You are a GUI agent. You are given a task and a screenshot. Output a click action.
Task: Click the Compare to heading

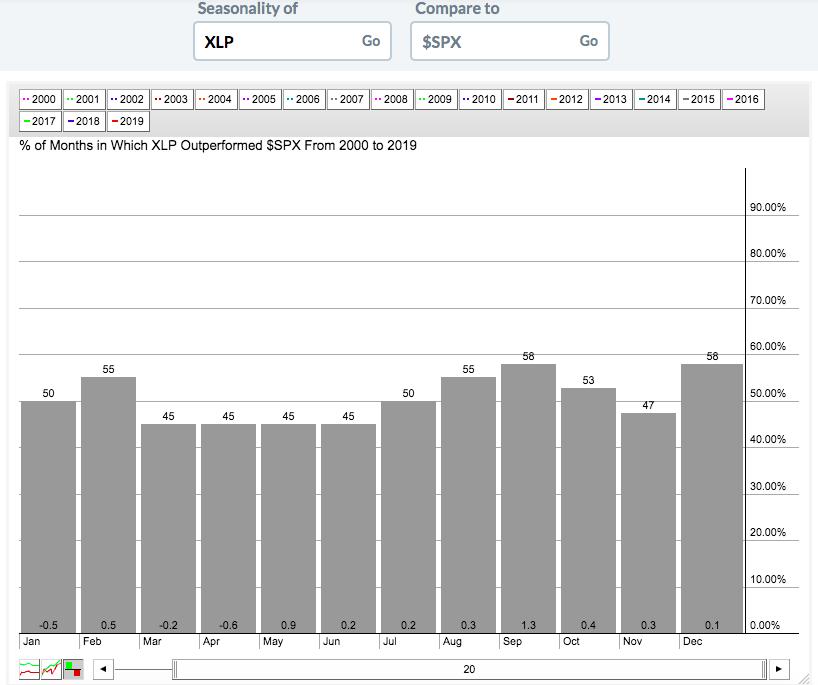click(x=458, y=8)
